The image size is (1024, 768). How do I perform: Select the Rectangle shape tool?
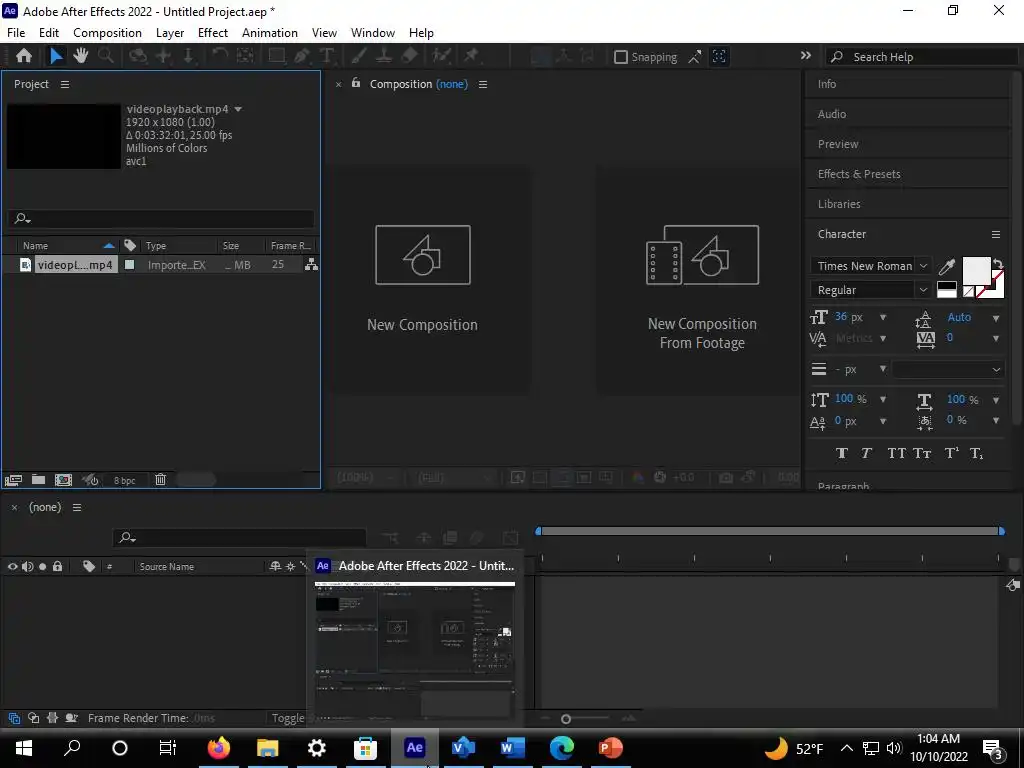pos(277,56)
